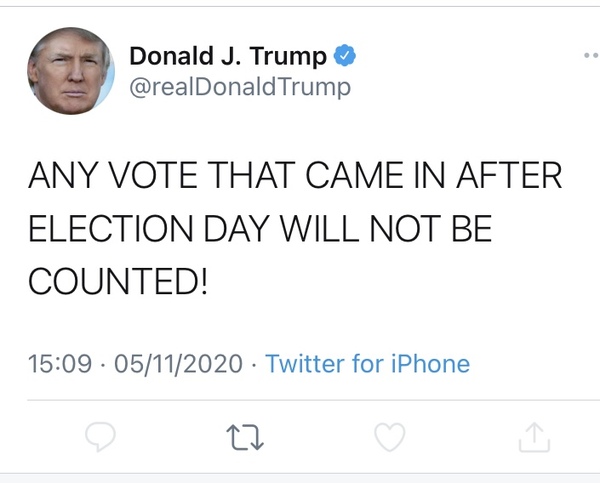Click the Donald J. Trump display name
The height and width of the screenshot is (483, 600).
(228, 56)
